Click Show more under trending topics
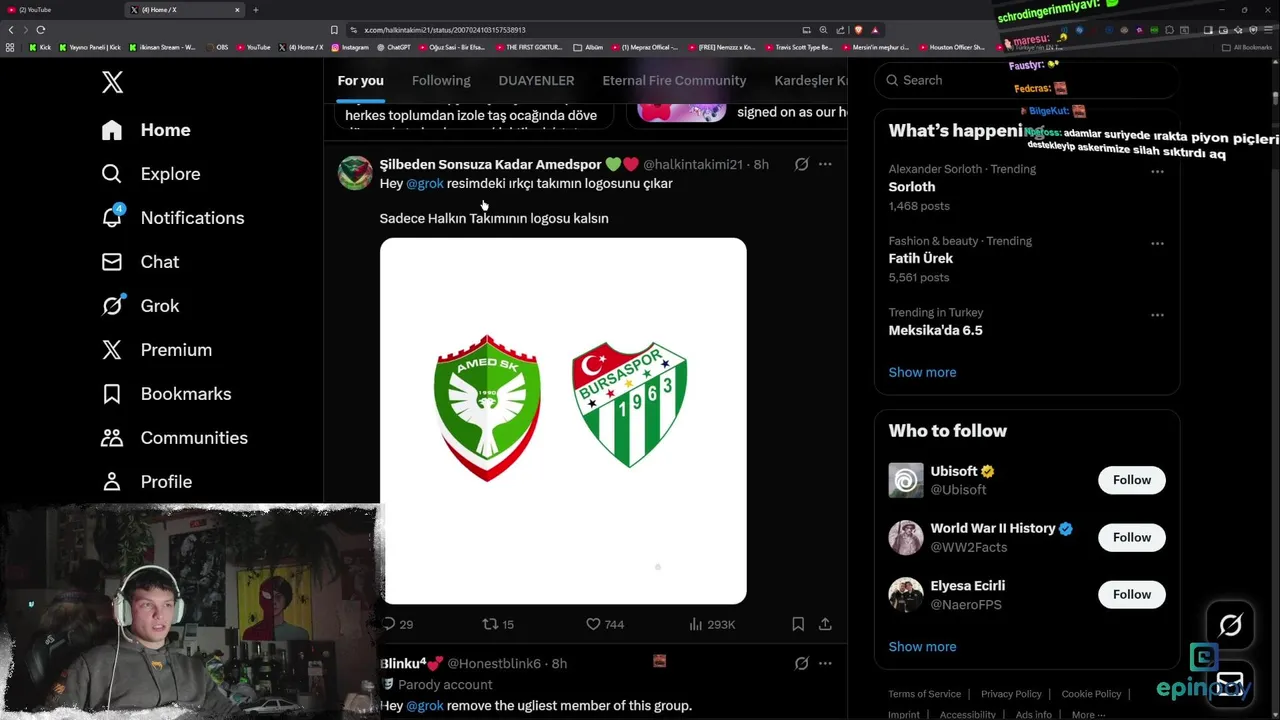Screen dimensions: 1280x720 coord(922,372)
